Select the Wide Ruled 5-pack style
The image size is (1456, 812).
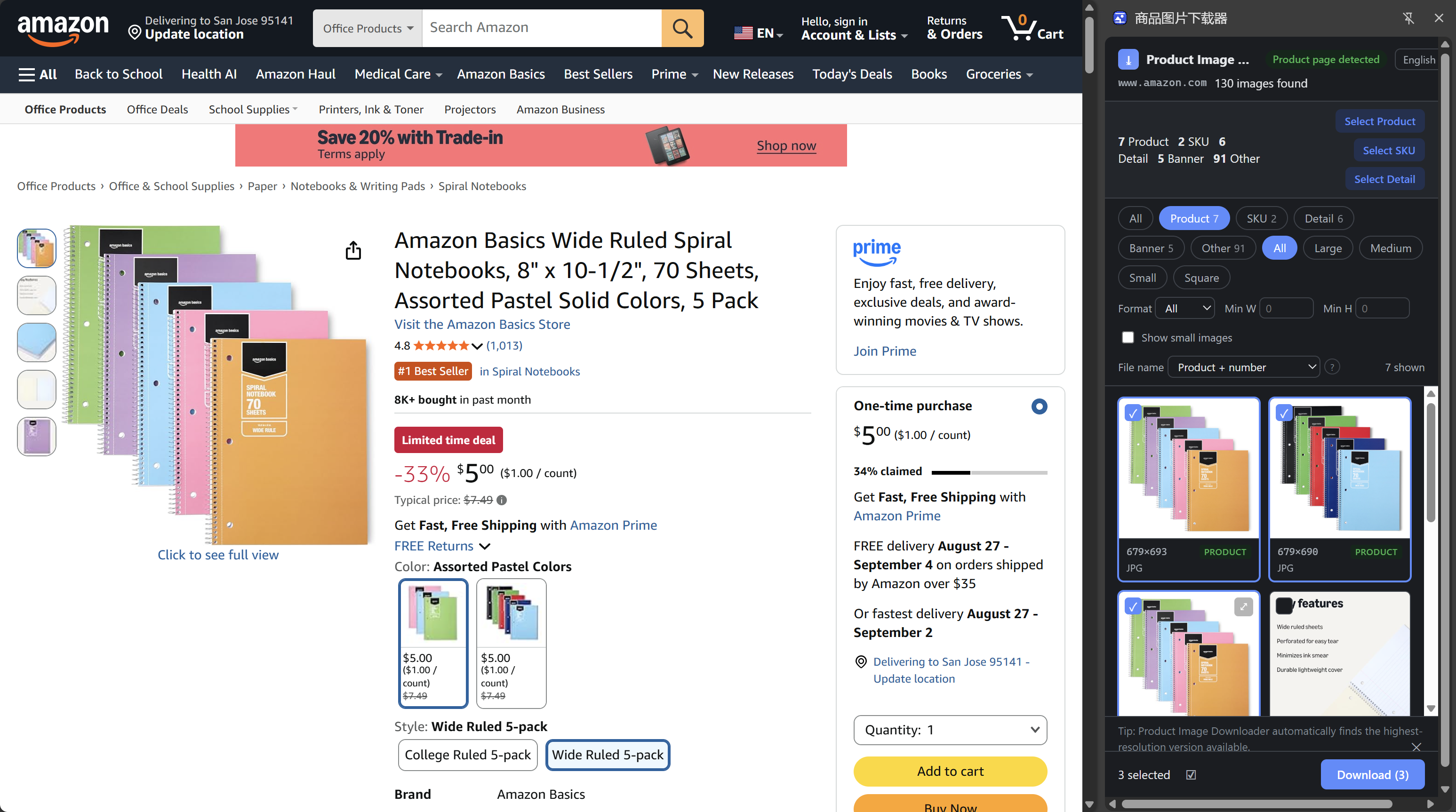click(x=608, y=755)
